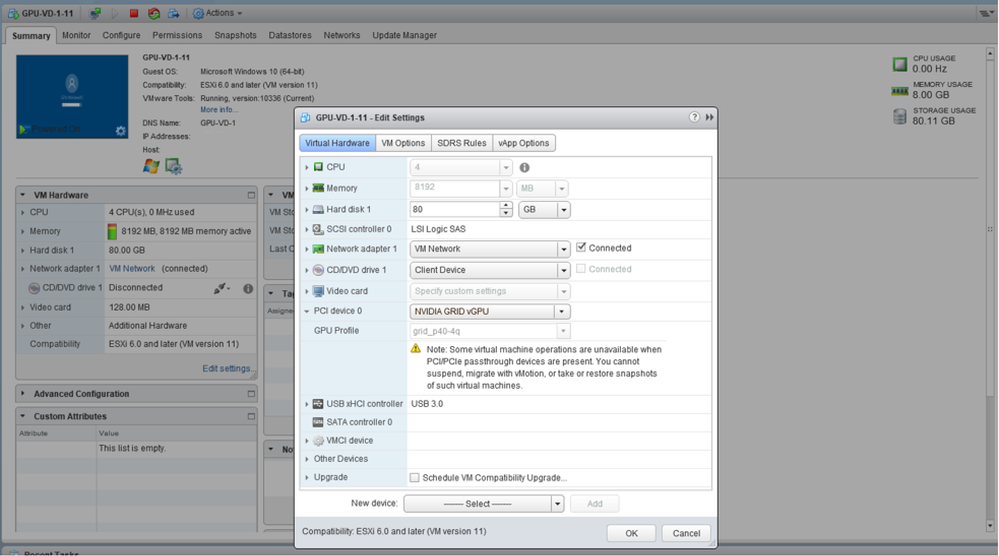The image size is (999, 556).
Task: Open the GPU Profile grid_p40-4q dropdown
Action: pyautogui.click(x=563, y=331)
